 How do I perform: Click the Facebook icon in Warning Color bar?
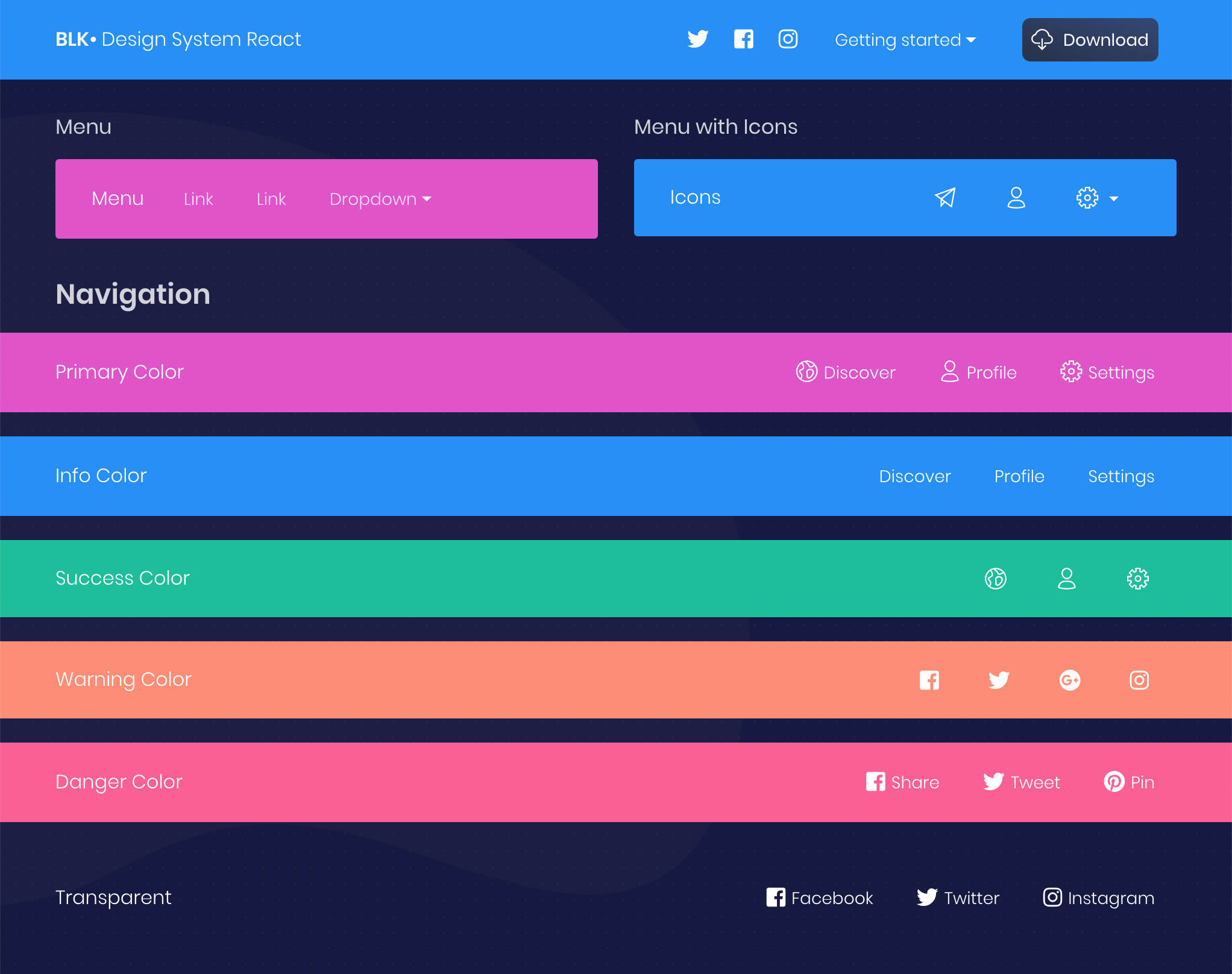click(929, 680)
